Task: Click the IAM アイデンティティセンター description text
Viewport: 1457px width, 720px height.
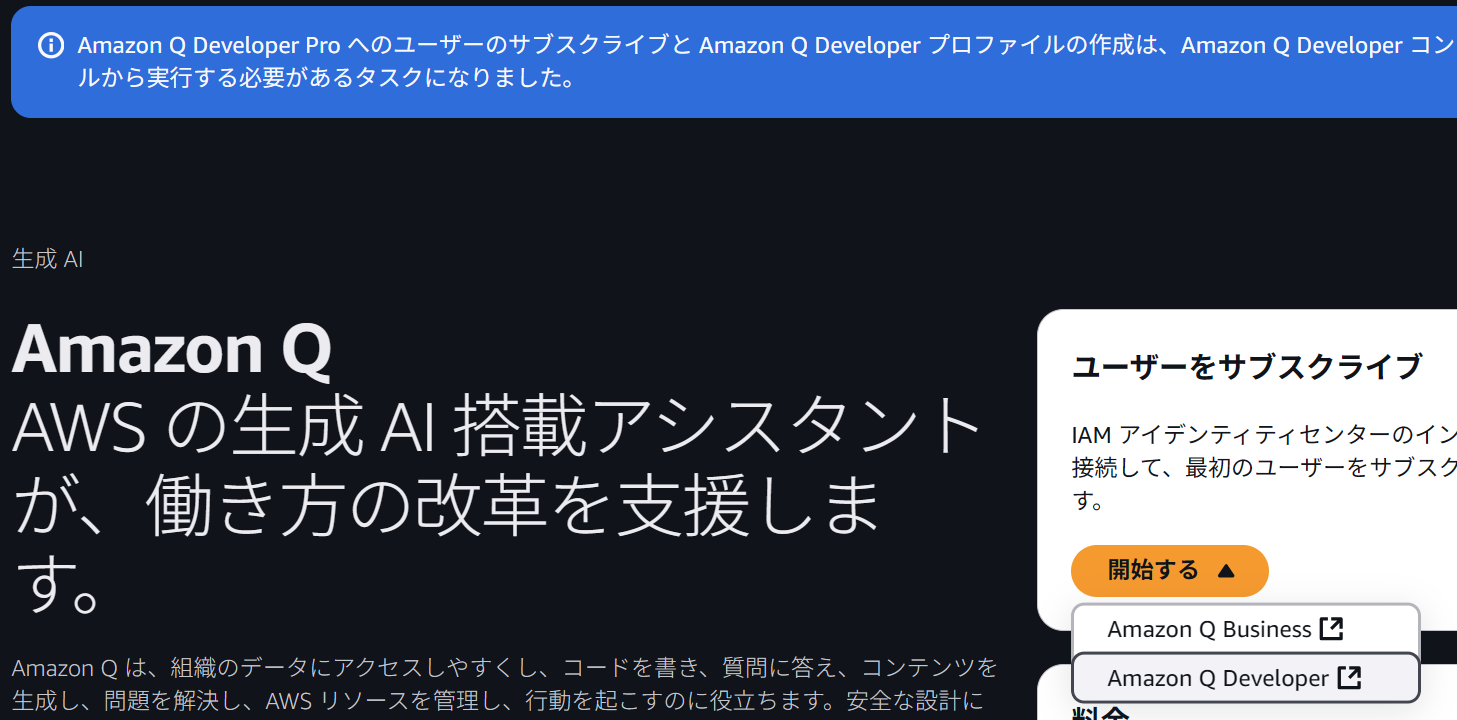Action: pyautogui.click(x=1263, y=435)
